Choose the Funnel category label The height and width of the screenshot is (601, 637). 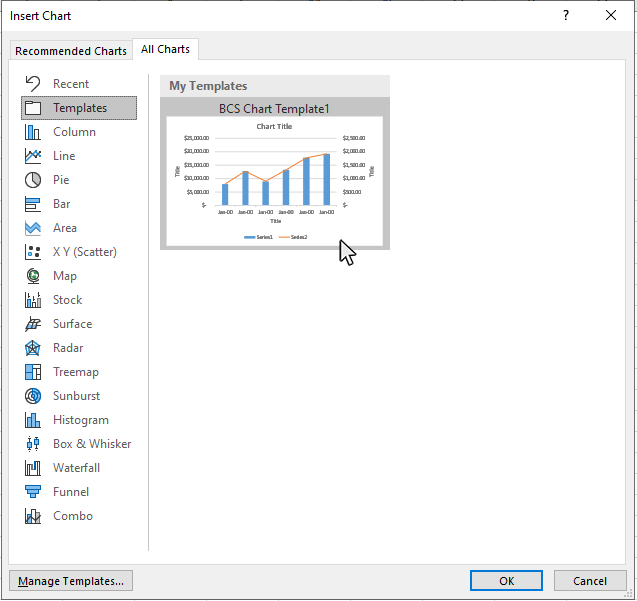pyautogui.click(x=71, y=492)
